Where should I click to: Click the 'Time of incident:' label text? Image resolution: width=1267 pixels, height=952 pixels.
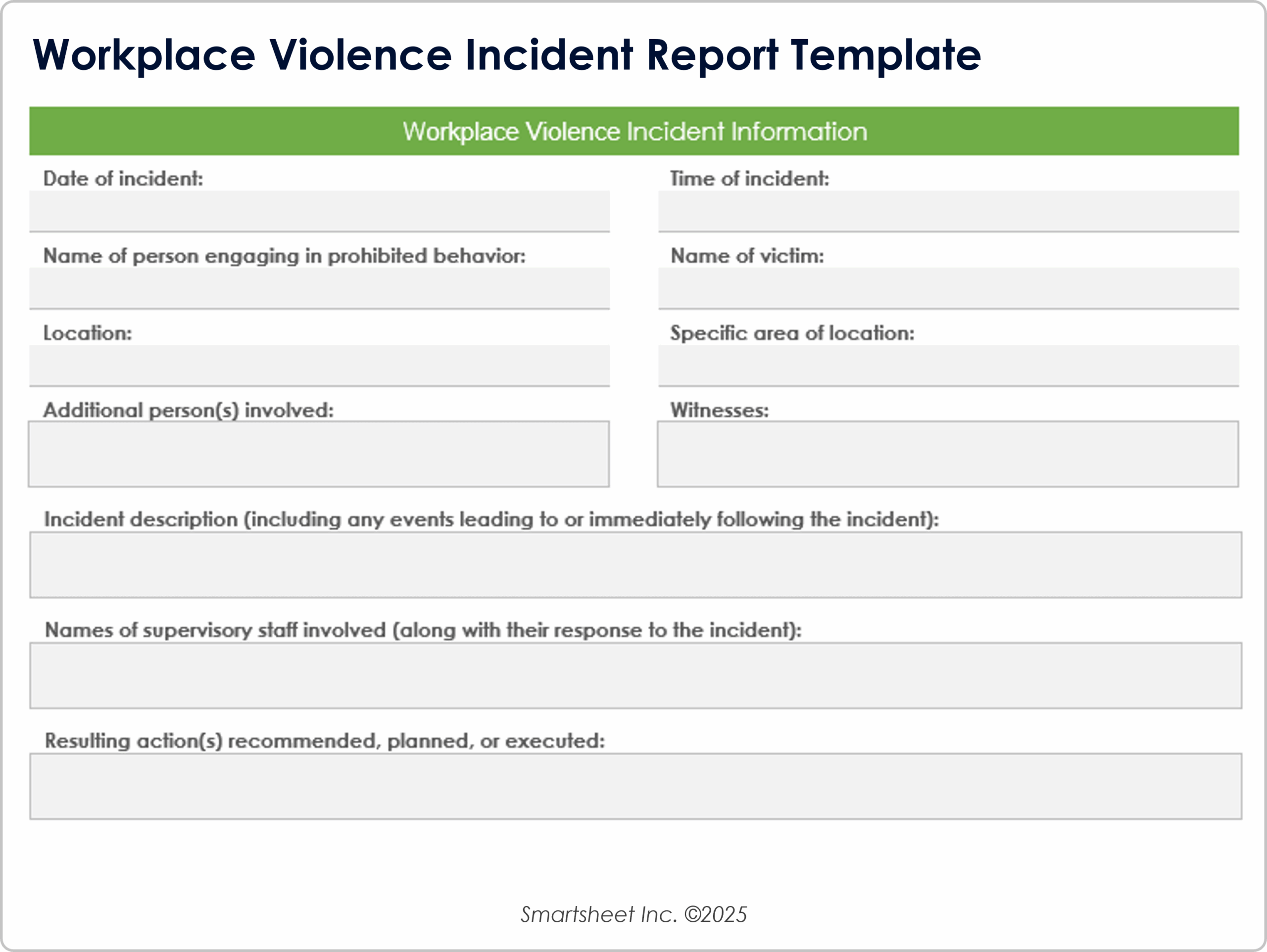click(749, 179)
